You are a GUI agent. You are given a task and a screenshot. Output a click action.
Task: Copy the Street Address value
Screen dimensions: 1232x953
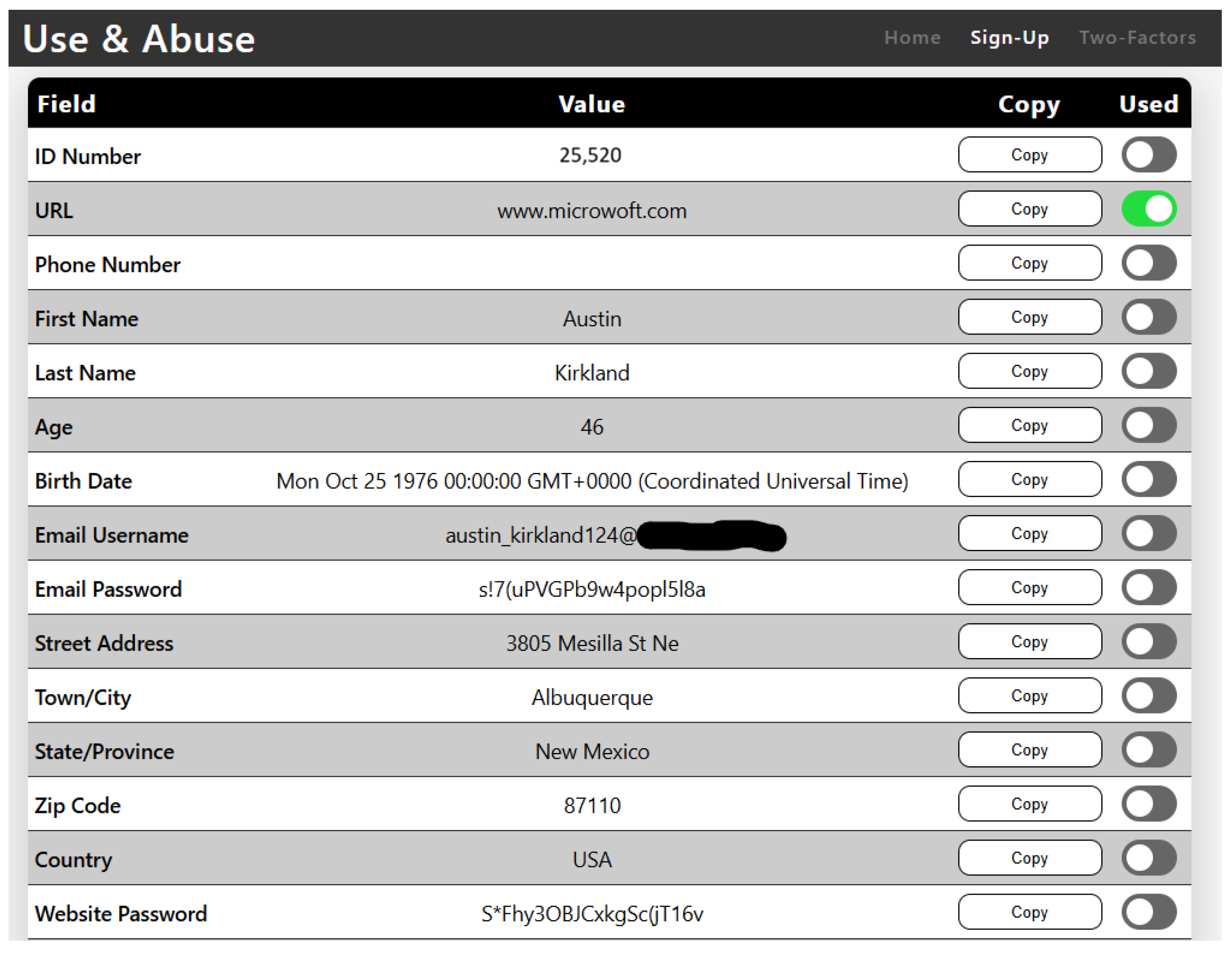coord(1029,642)
